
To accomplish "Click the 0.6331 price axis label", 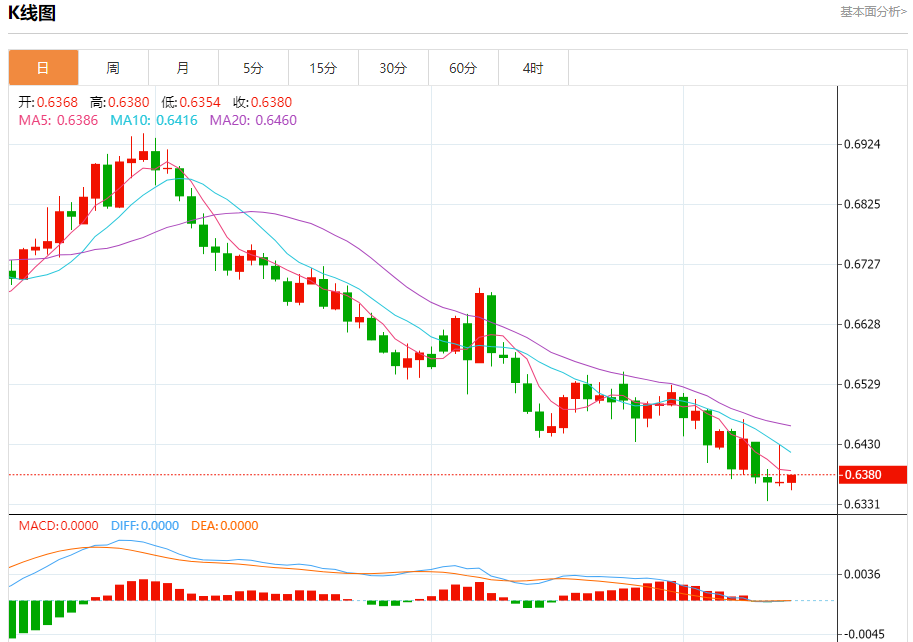I will point(862,504).
